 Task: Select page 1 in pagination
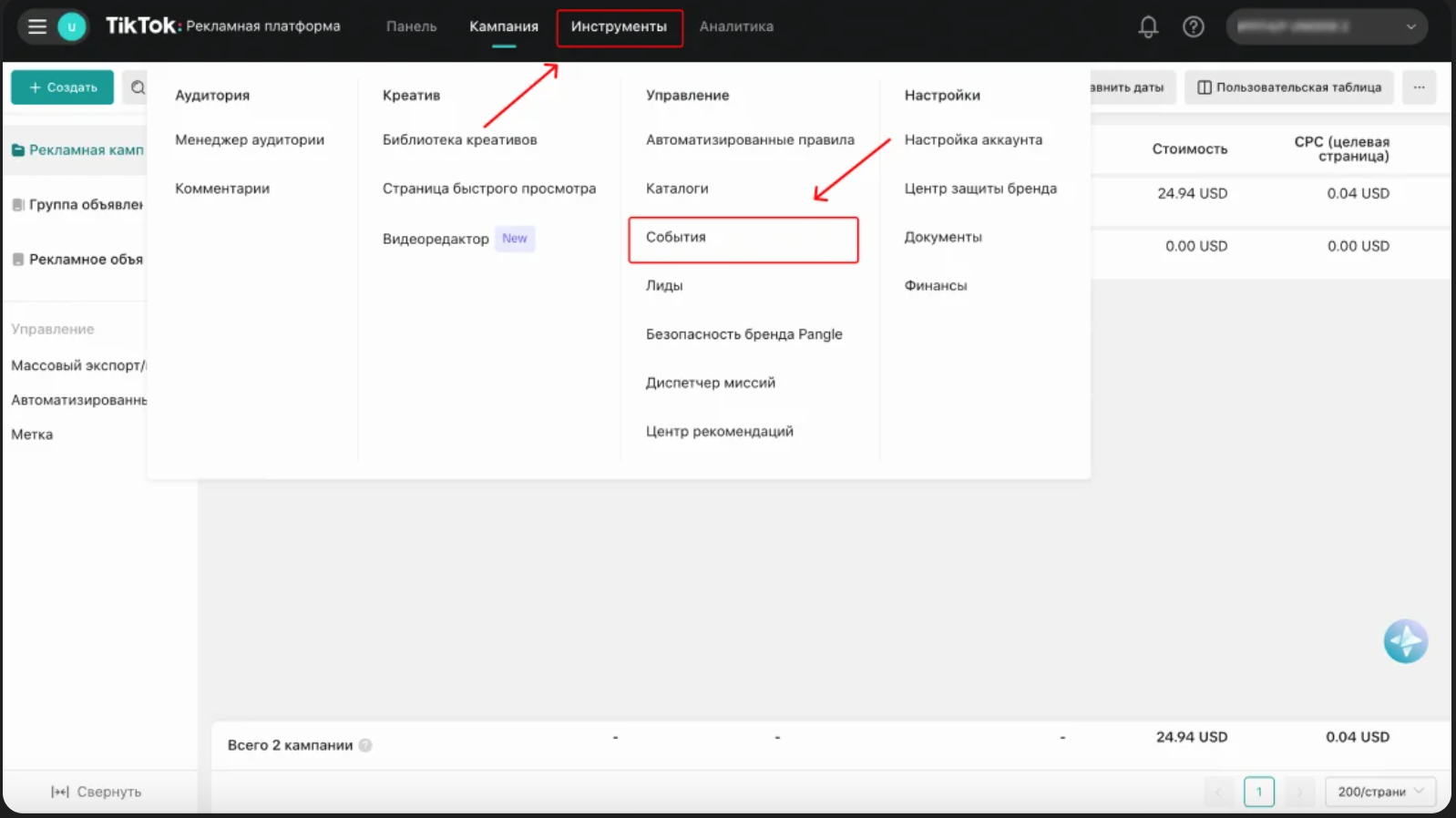pyautogui.click(x=1258, y=792)
